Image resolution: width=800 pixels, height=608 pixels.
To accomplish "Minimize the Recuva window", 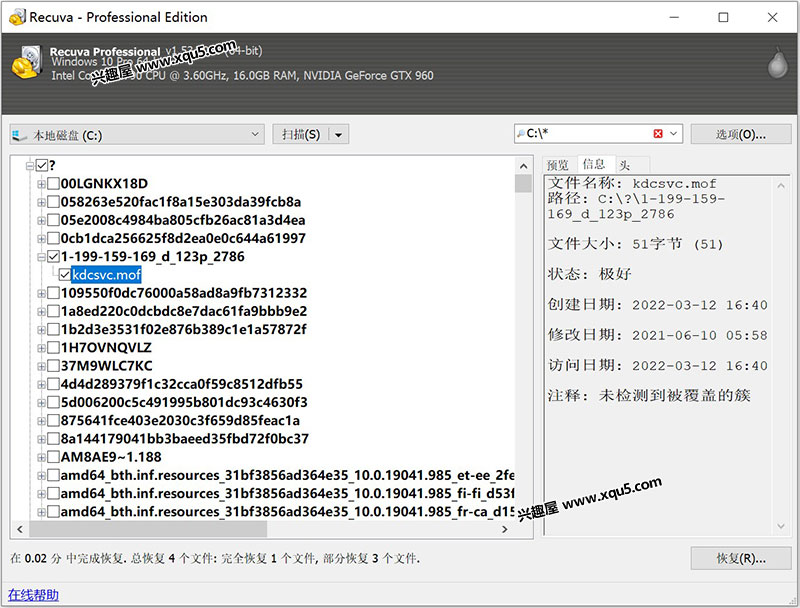I will pyautogui.click(x=674, y=17).
